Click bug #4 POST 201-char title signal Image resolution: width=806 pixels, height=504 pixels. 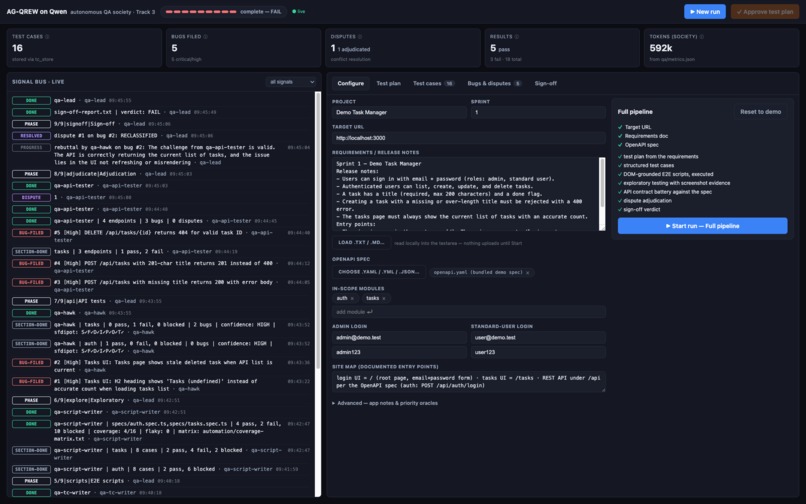[x=161, y=267]
